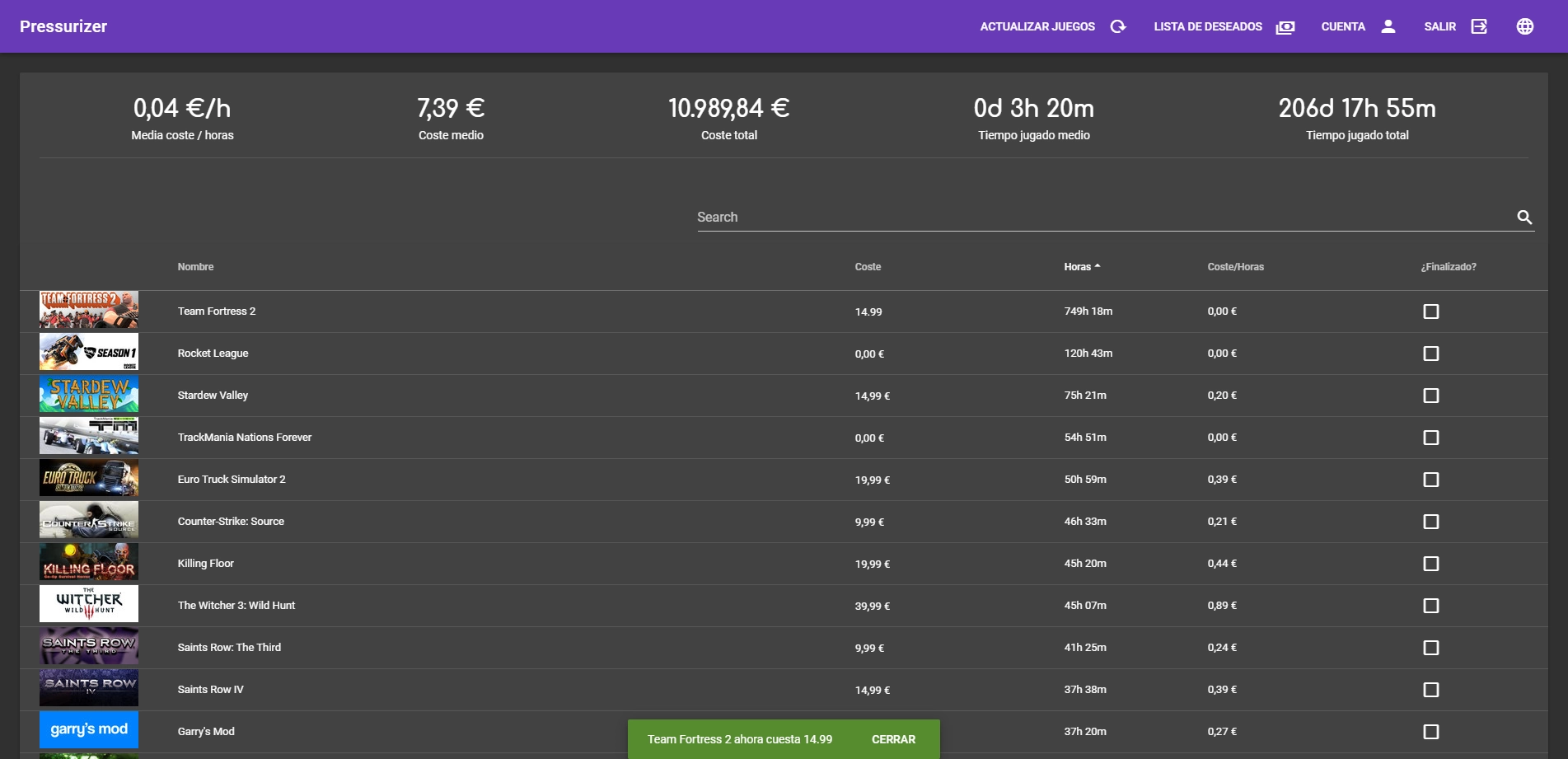Click the Pressurizer logo title
This screenshot has height=759, width=1568.
[x=63, y=26]
